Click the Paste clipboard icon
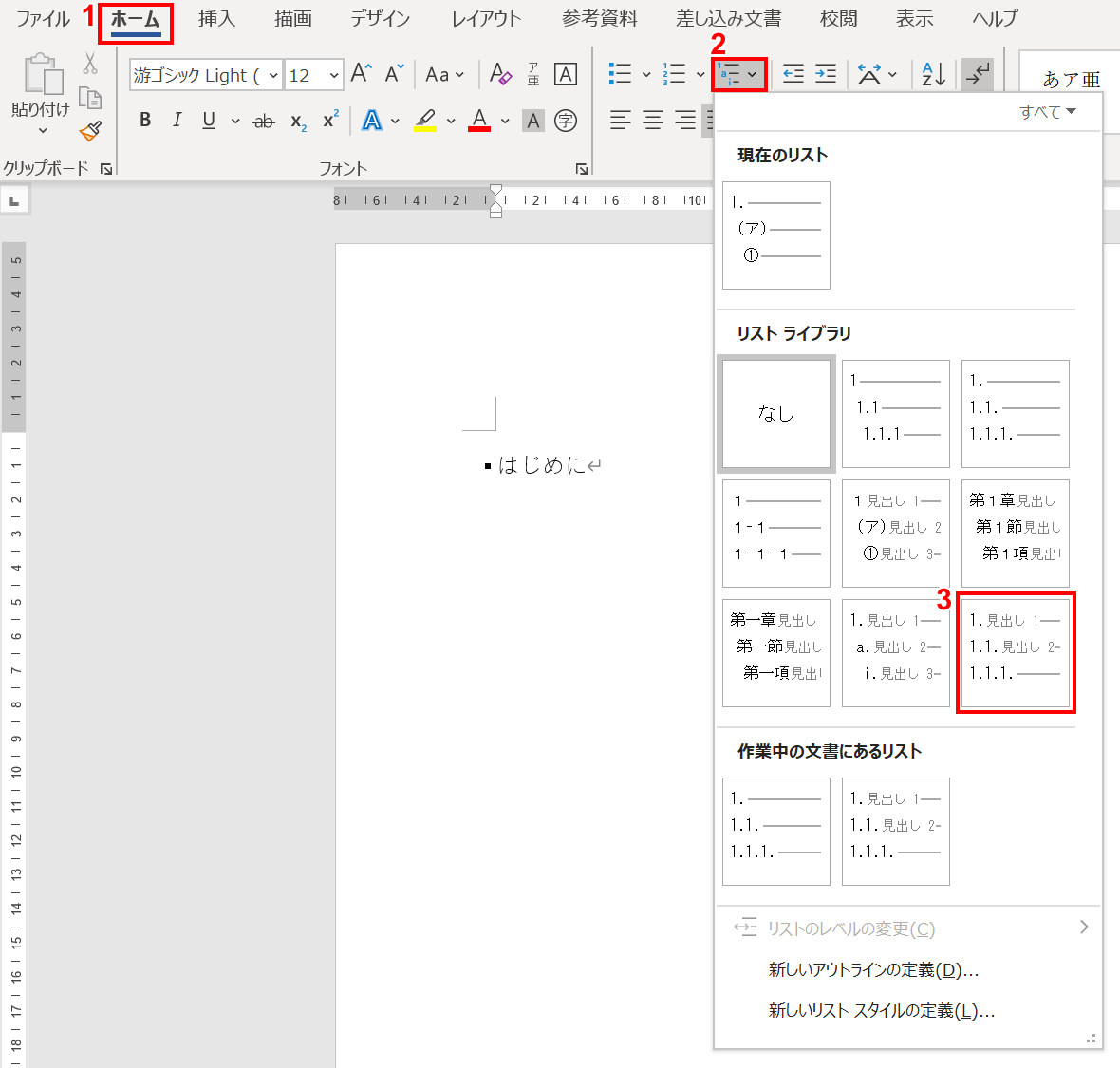Viewport: 1120px width, 1068px height. click(43, 74)
